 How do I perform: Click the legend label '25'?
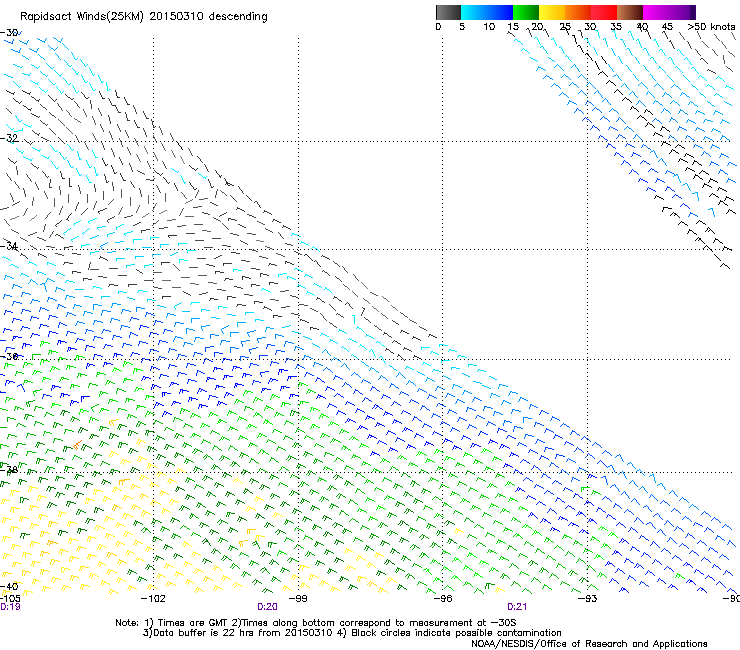(565, 27)
